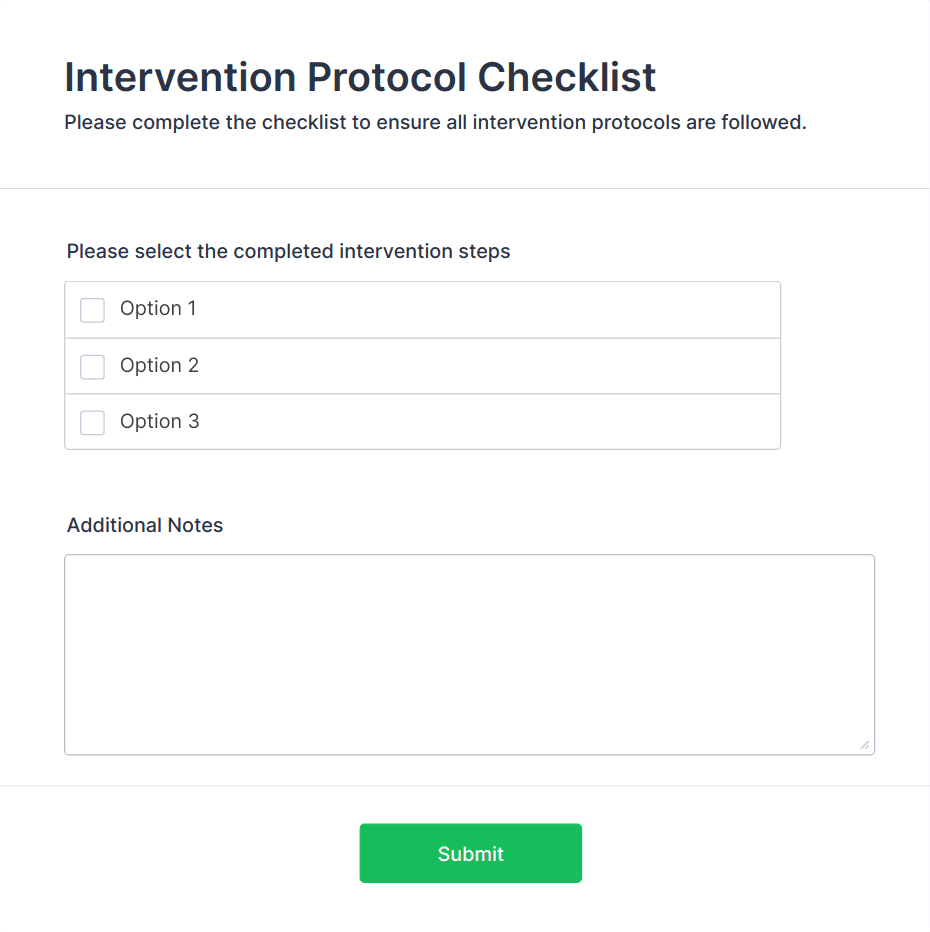Click empty space in Option 3 row
This screenshot has height=932, width=930.
point(487,422)
